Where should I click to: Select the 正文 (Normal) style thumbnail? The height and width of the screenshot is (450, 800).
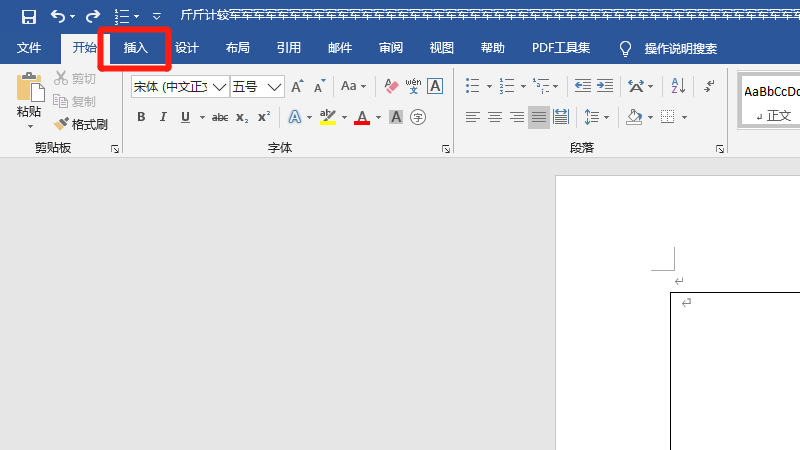(772, 102)
